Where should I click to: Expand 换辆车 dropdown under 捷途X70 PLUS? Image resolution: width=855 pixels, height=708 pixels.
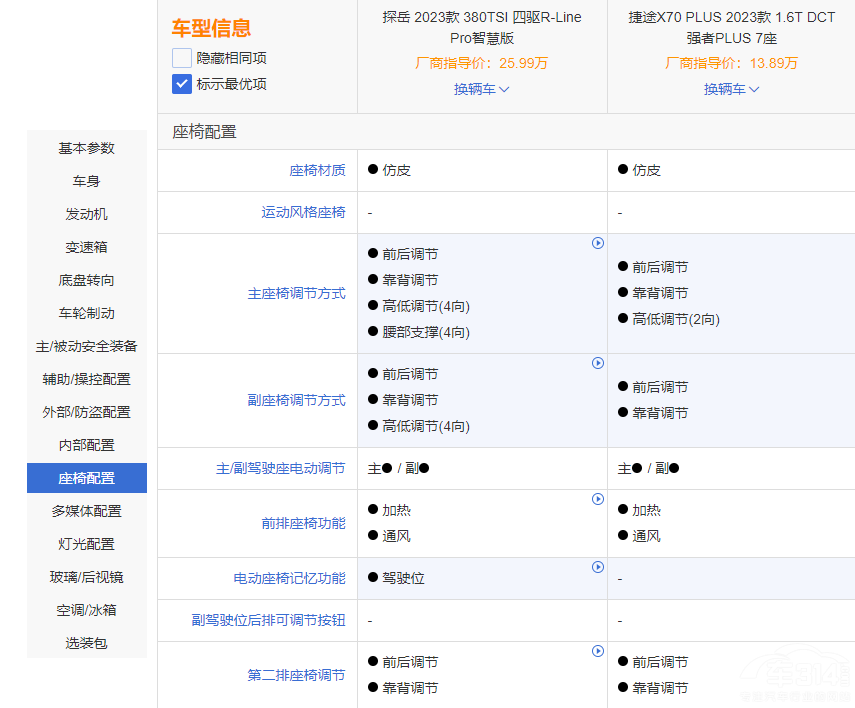coord(731,89)
